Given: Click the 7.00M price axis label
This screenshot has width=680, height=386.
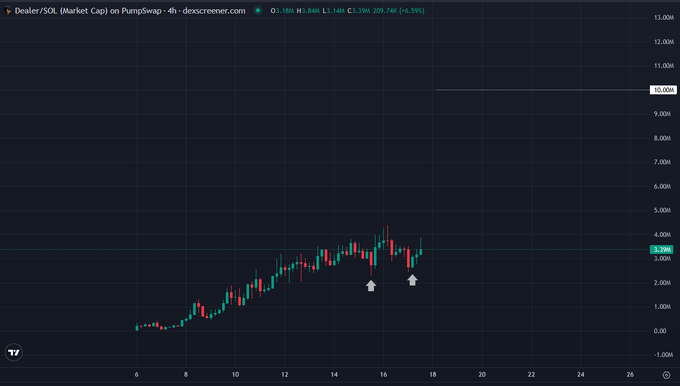Looking at the screenshot, I should click(x=662, y=162).
